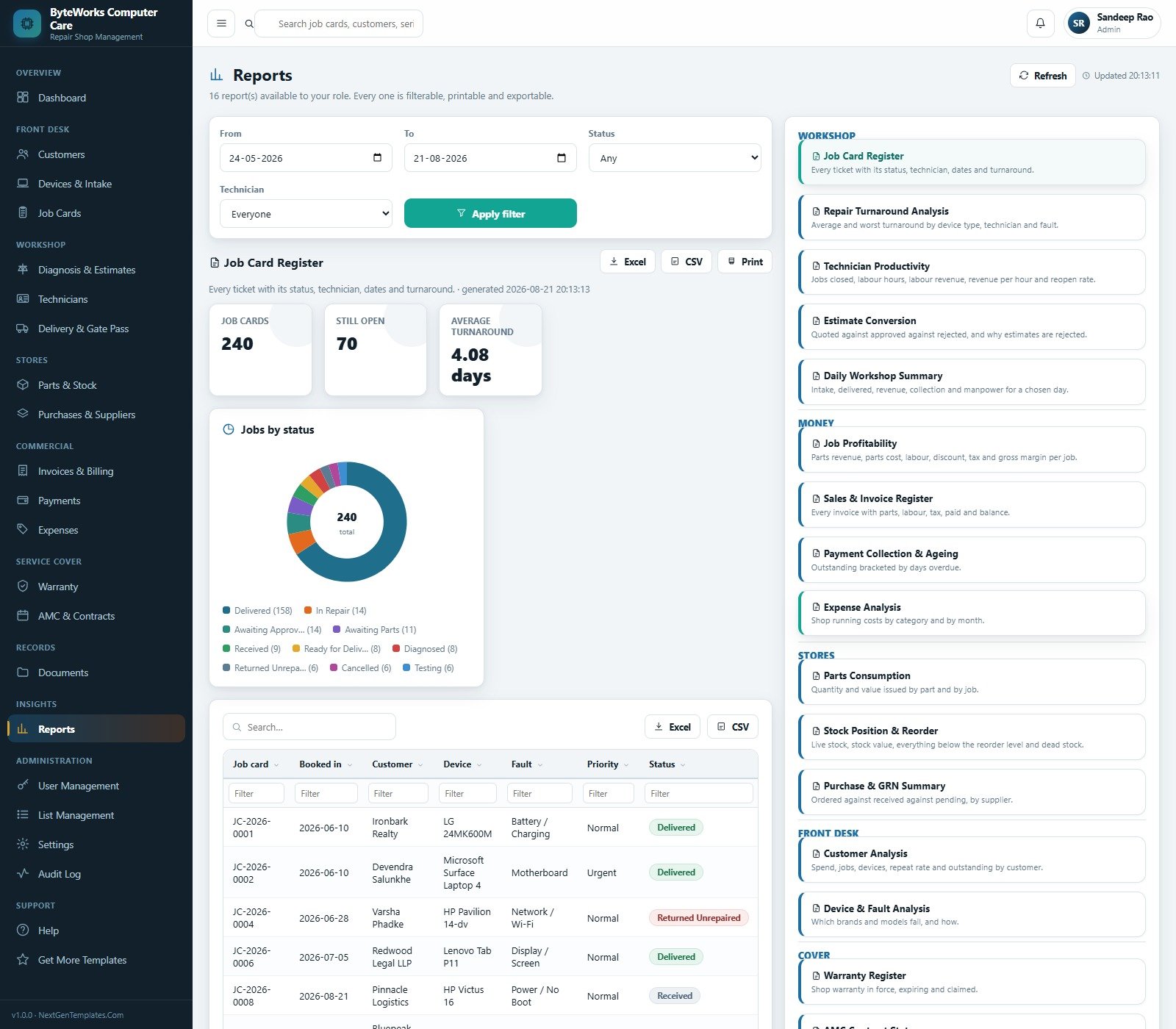The height and width of the screenshot is (1029, 1176).
Task: Sort the table by Booked in column
Action: click(x=326, y=764)
